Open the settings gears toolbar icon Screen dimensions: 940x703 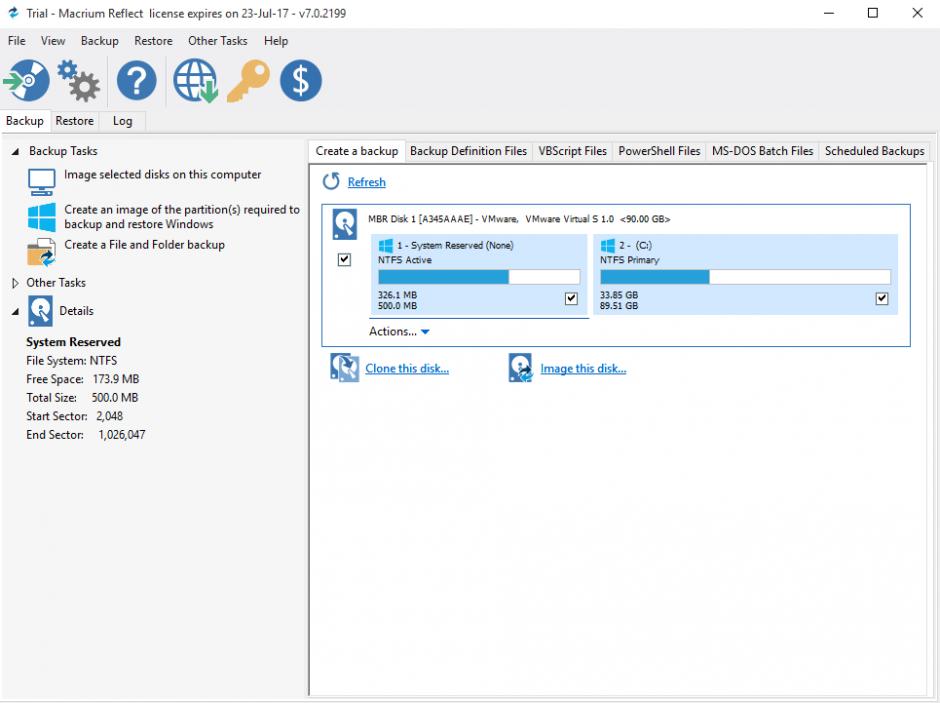(79, 80)
